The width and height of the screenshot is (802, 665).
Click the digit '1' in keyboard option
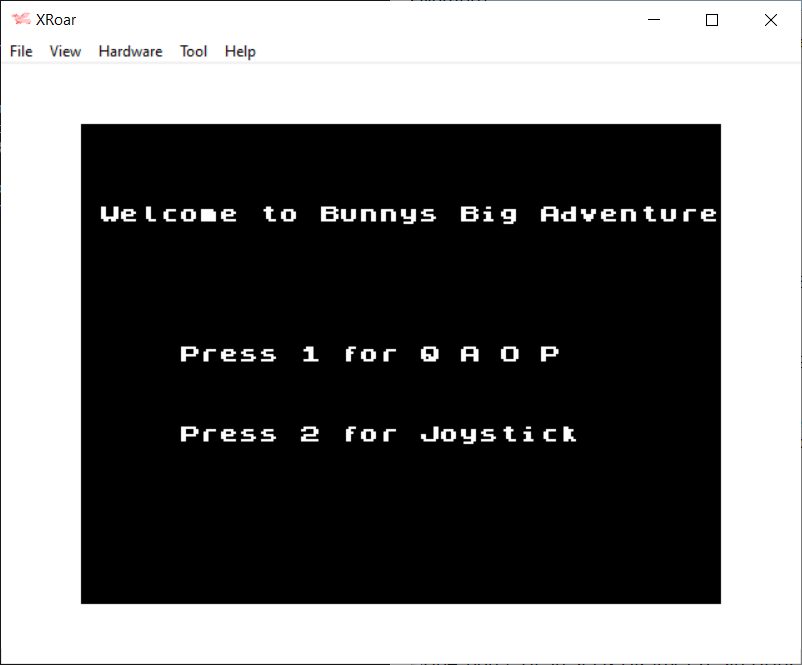pyautogui.click(x=310, y=354)
